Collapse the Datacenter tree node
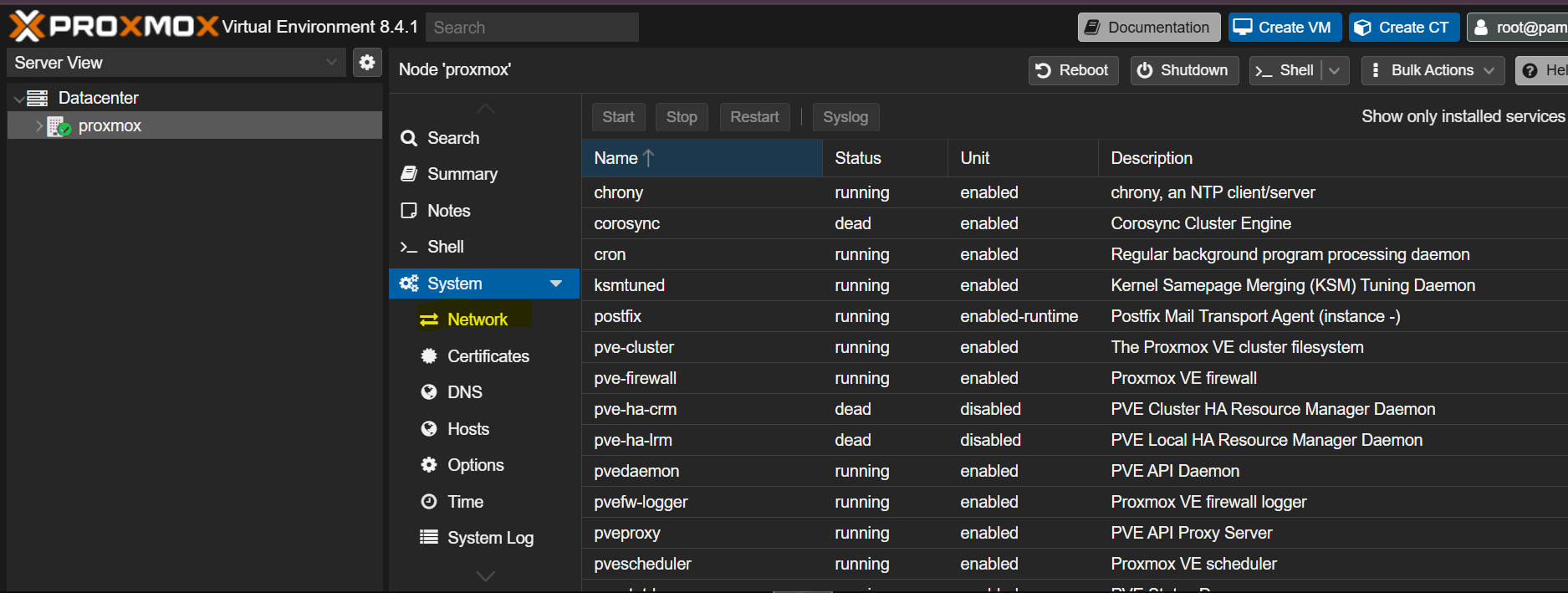 click(18, 99)
